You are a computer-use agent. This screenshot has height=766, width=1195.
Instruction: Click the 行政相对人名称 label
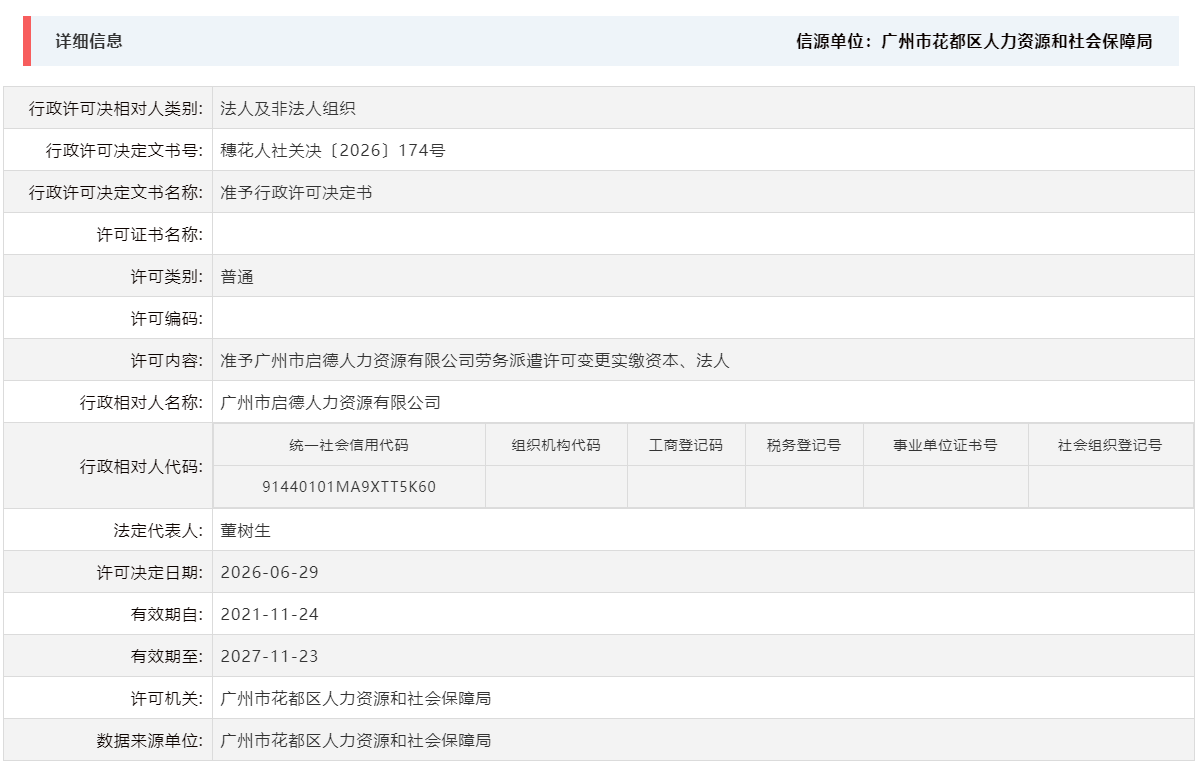pyautogui.click(x=141, y=402)
